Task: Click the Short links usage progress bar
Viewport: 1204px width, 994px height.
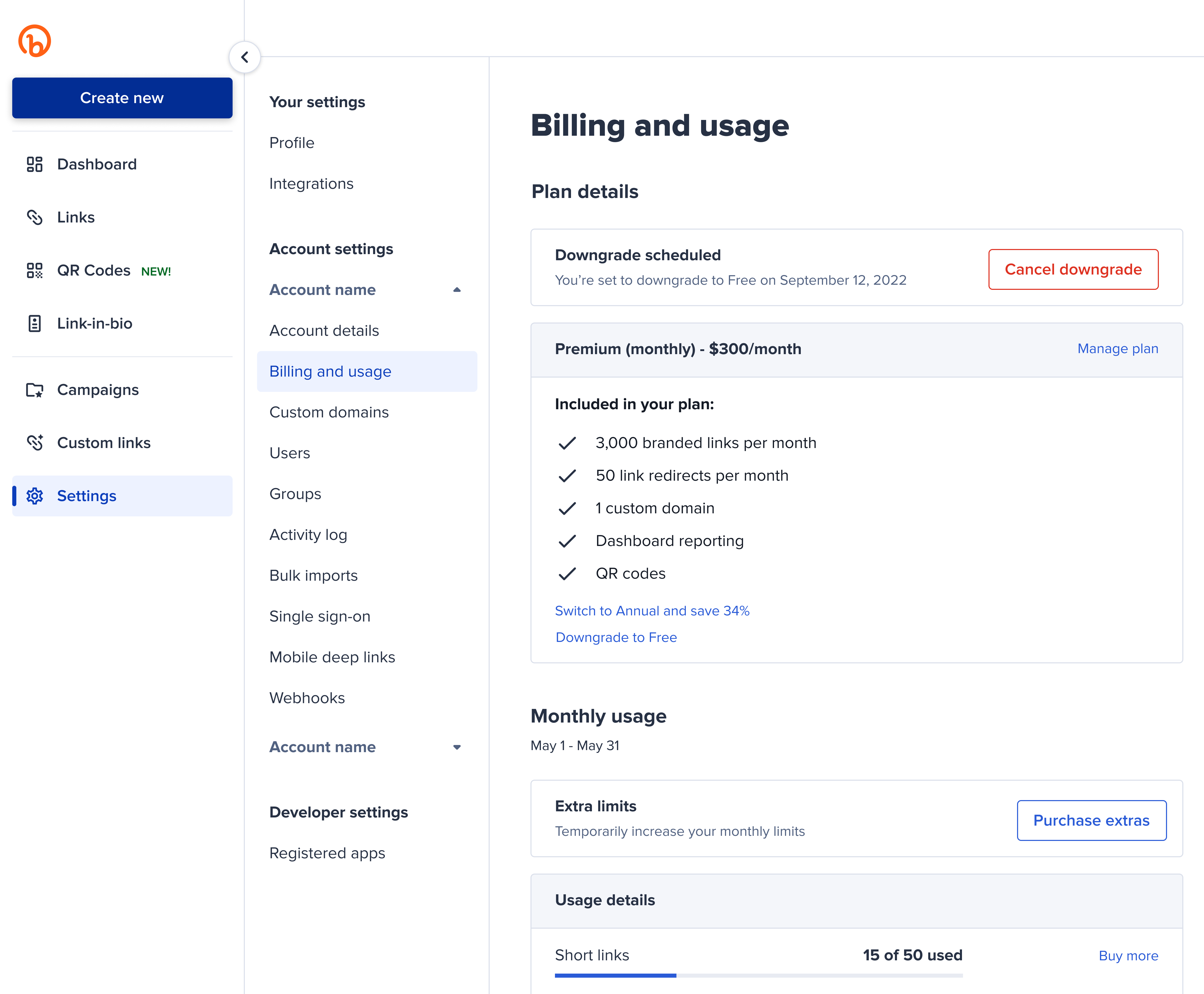Action: (759, 976)
